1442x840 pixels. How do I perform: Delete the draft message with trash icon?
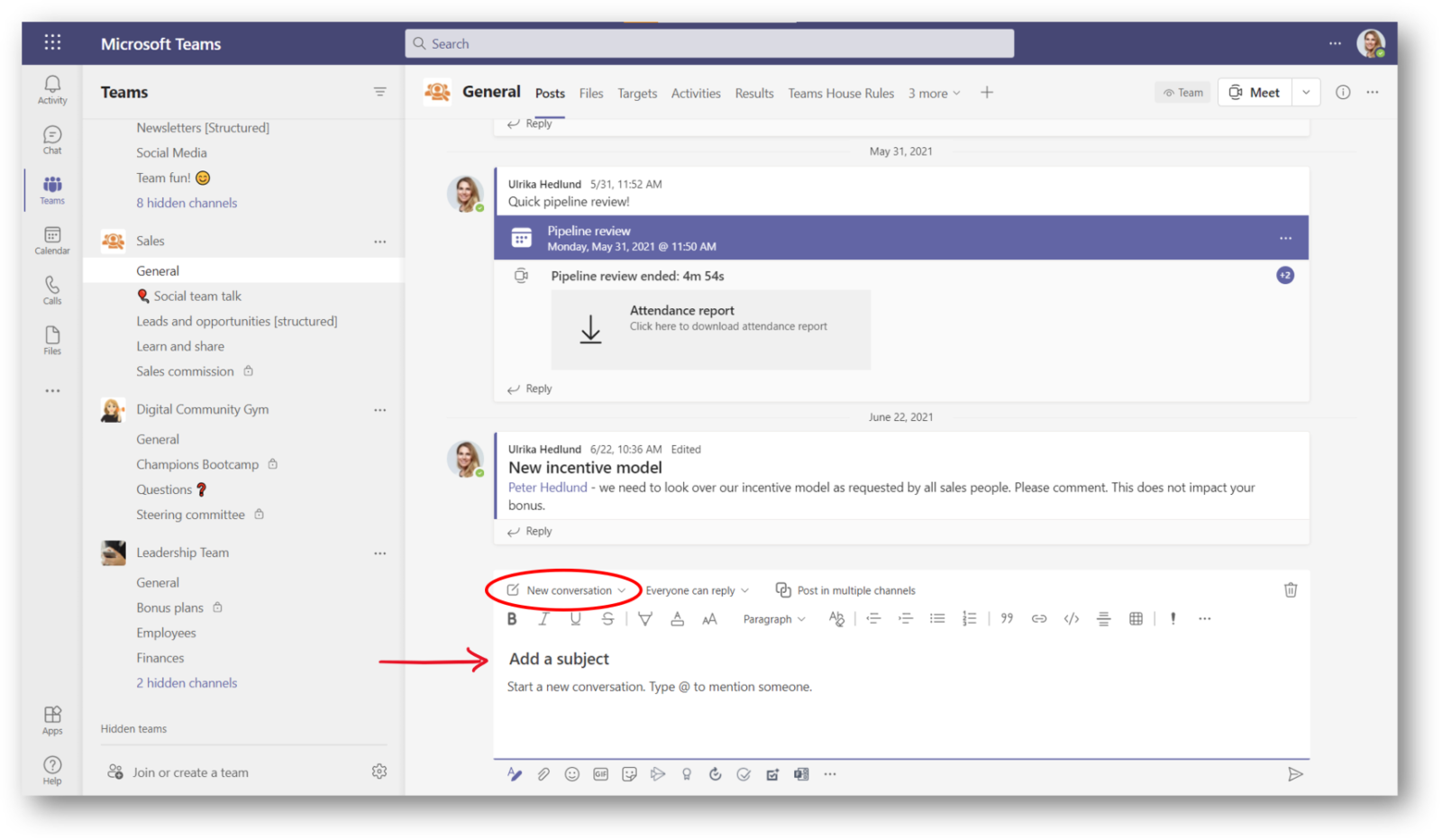pyautogui.click(x=1291, y=589)
